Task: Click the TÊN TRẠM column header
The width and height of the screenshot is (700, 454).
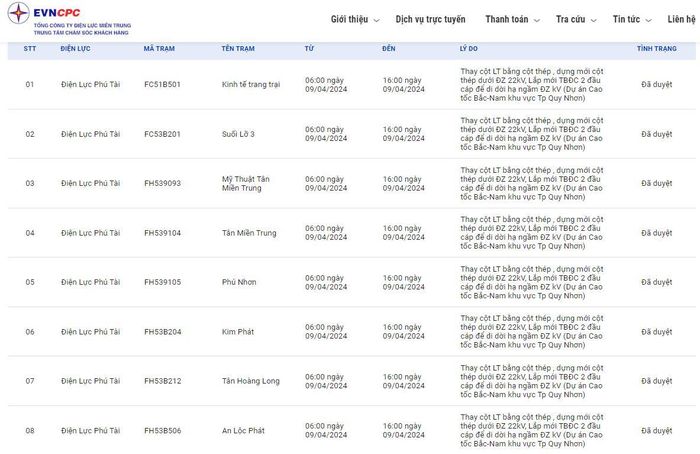Action: [x=238, y=48]
